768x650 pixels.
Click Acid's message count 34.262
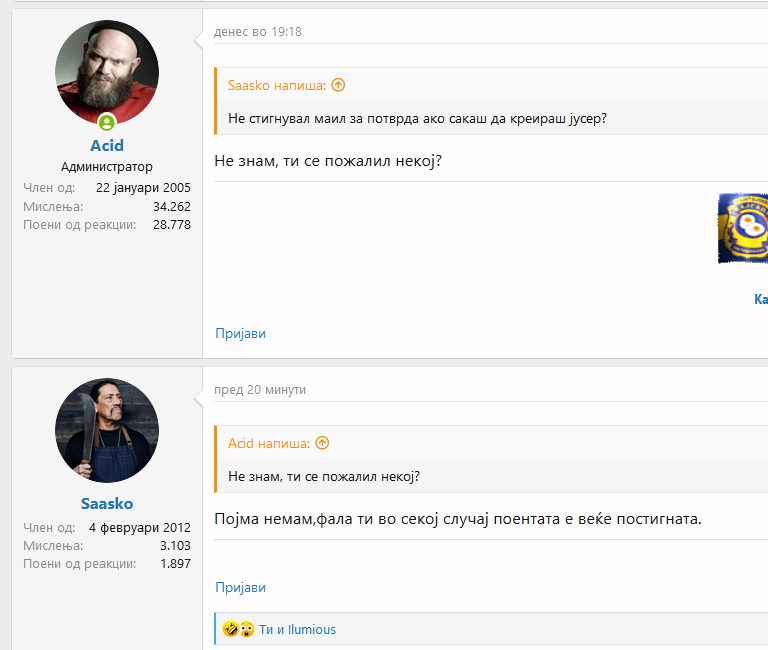(x=171, y=206)
